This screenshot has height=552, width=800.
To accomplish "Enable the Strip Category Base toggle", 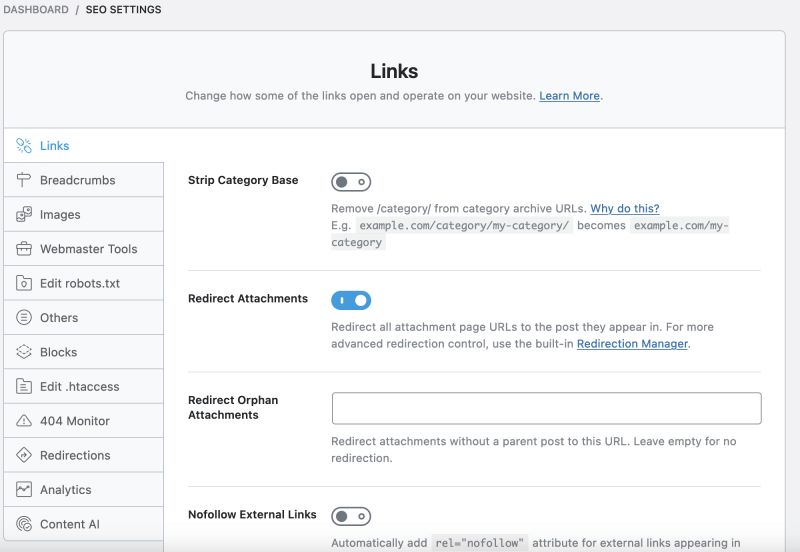I will (351, 182).
